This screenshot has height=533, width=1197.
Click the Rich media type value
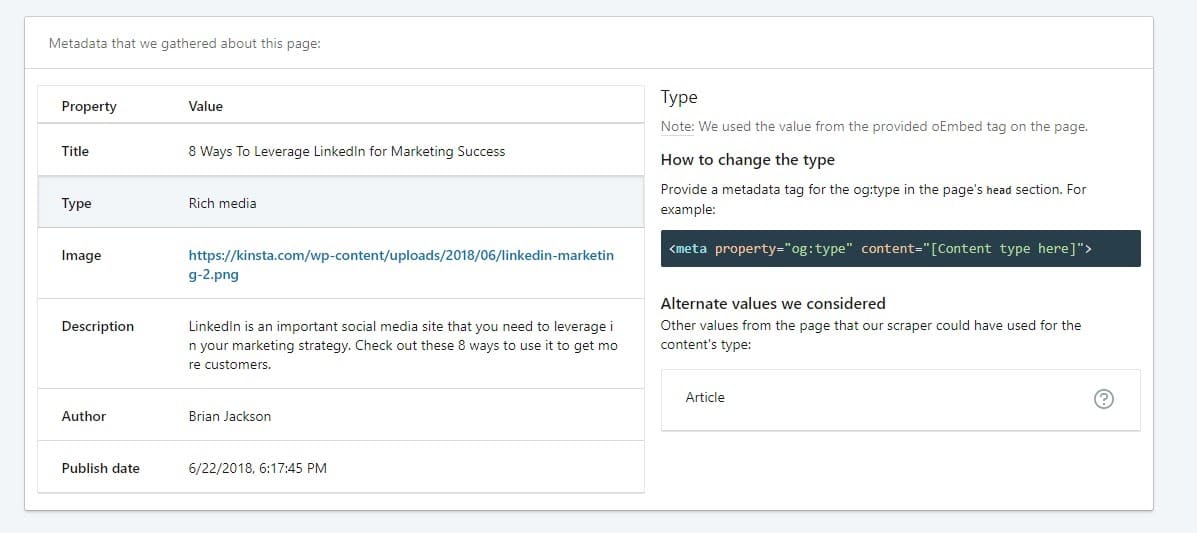click(x=222, y=203)
